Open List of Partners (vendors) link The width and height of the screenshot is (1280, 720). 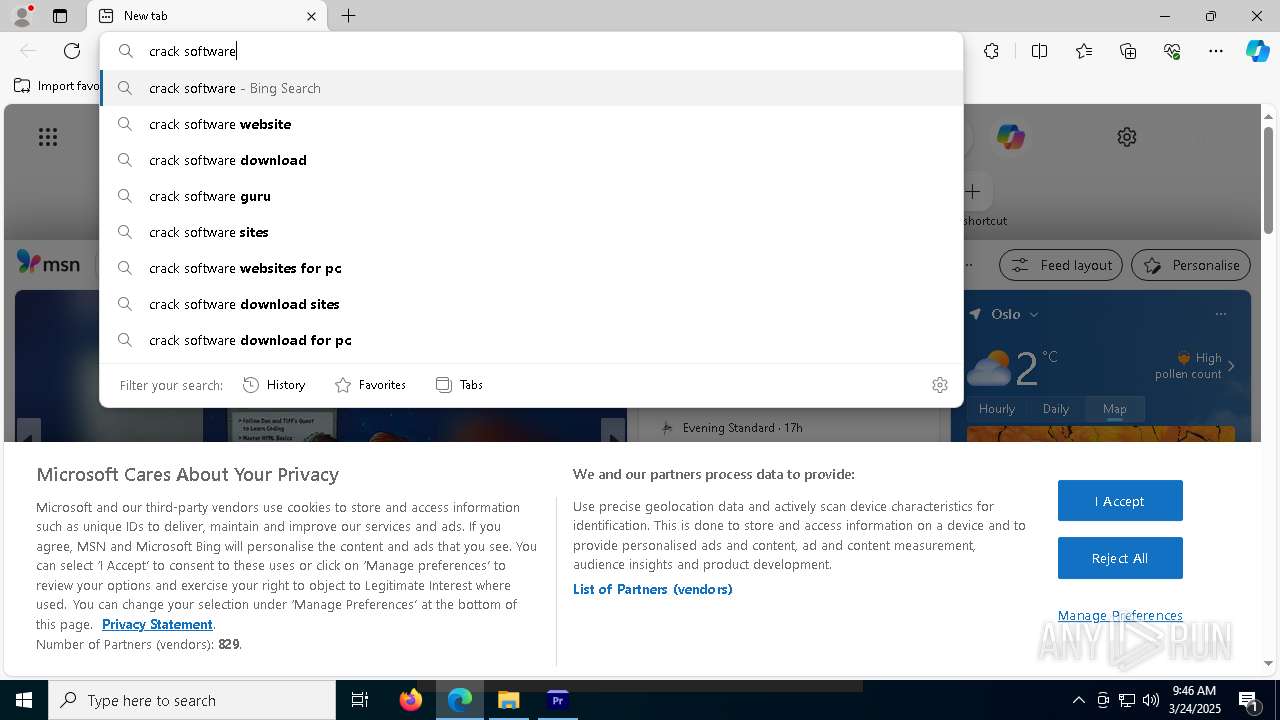tap(653, 589)
